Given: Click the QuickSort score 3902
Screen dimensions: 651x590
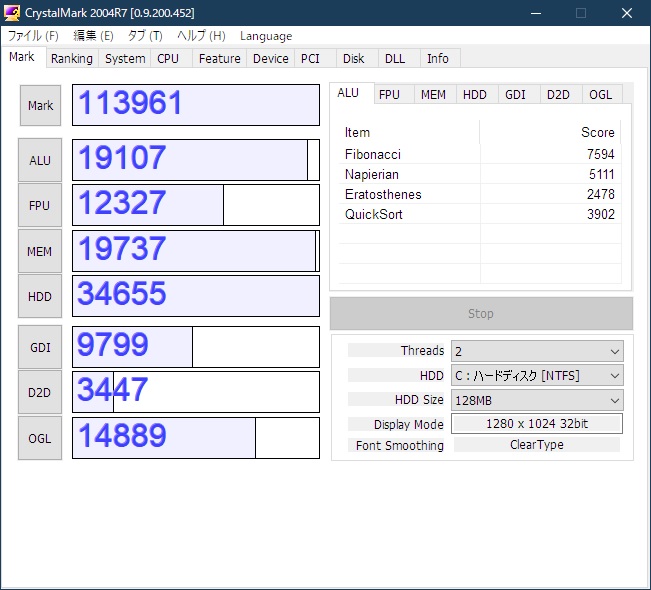Looking at the screenshot, I should 600,214.
